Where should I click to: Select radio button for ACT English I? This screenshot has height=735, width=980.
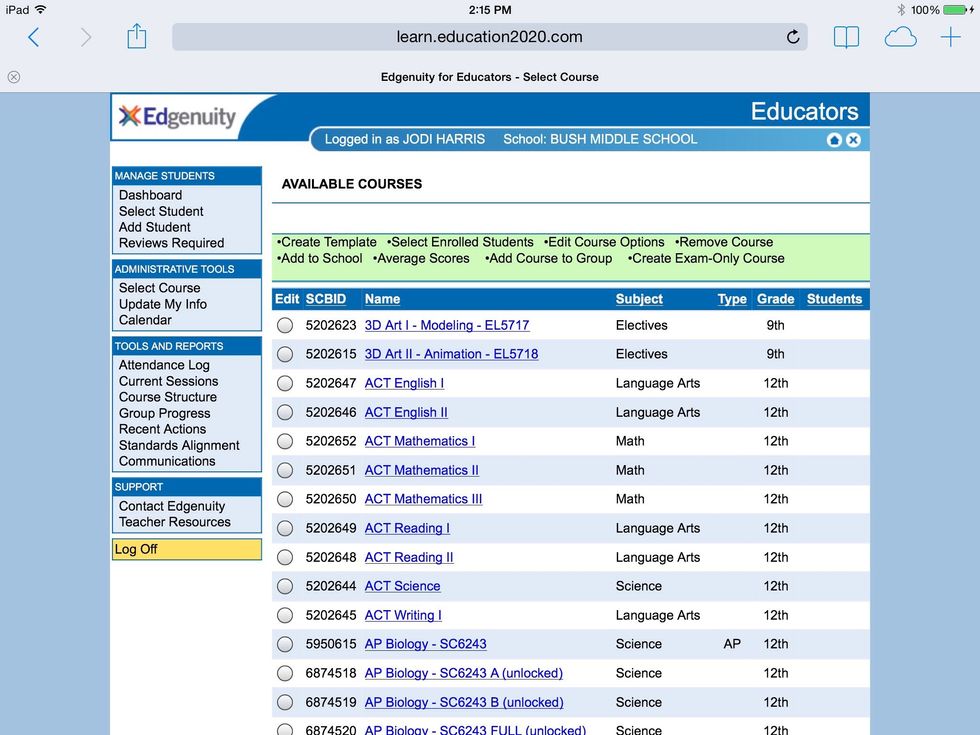pos(285,383)
